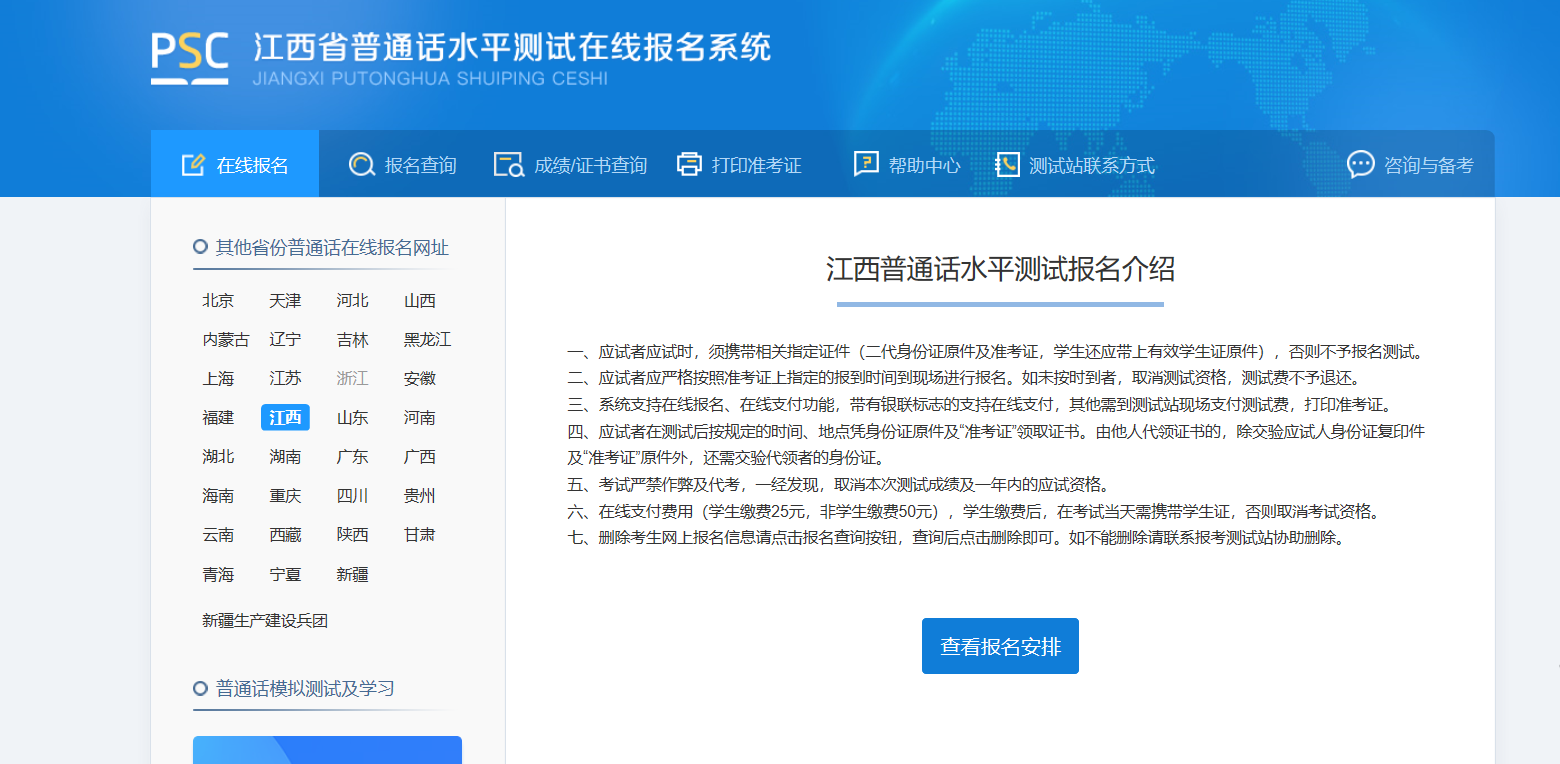
Task: Open the 帮助中心 menu item
Action: [x=907, y=164]
